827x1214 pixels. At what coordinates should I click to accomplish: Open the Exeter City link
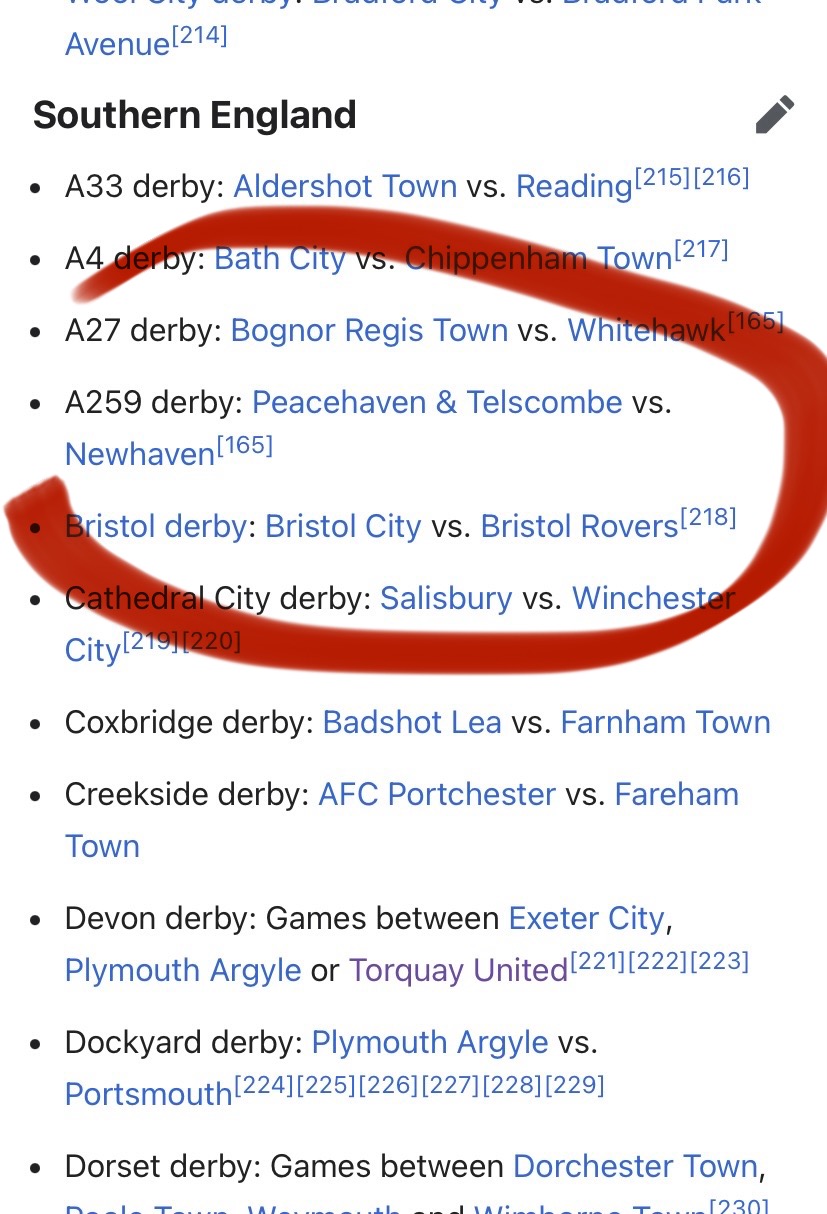(x=586, y=918)
